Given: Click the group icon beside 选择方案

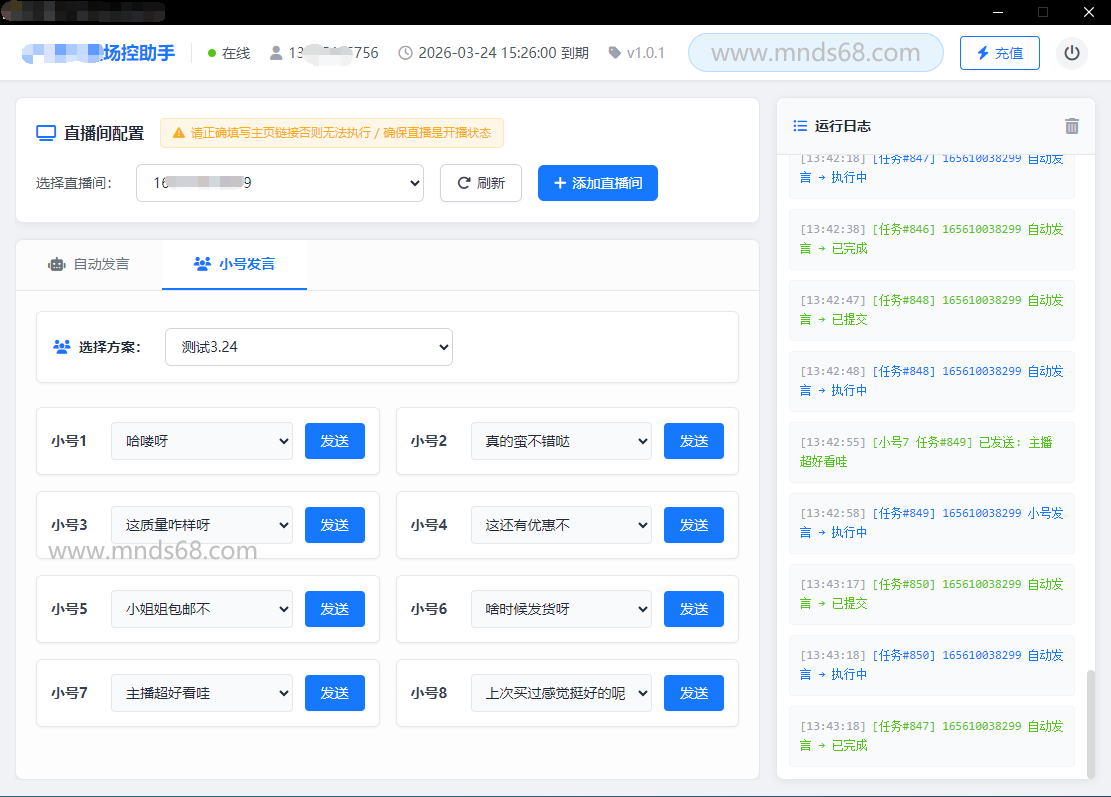Looking at the screenshot, I should click(62, 347).
